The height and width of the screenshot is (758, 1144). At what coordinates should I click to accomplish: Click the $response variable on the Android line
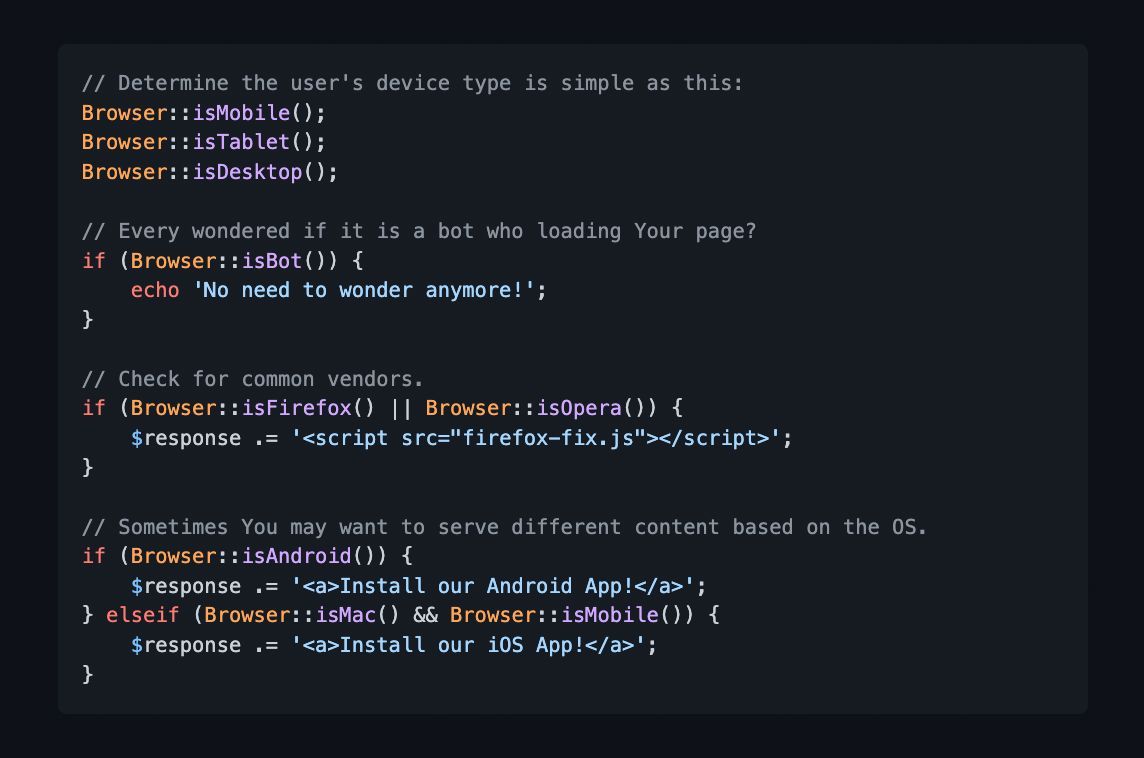coord(186,586)
